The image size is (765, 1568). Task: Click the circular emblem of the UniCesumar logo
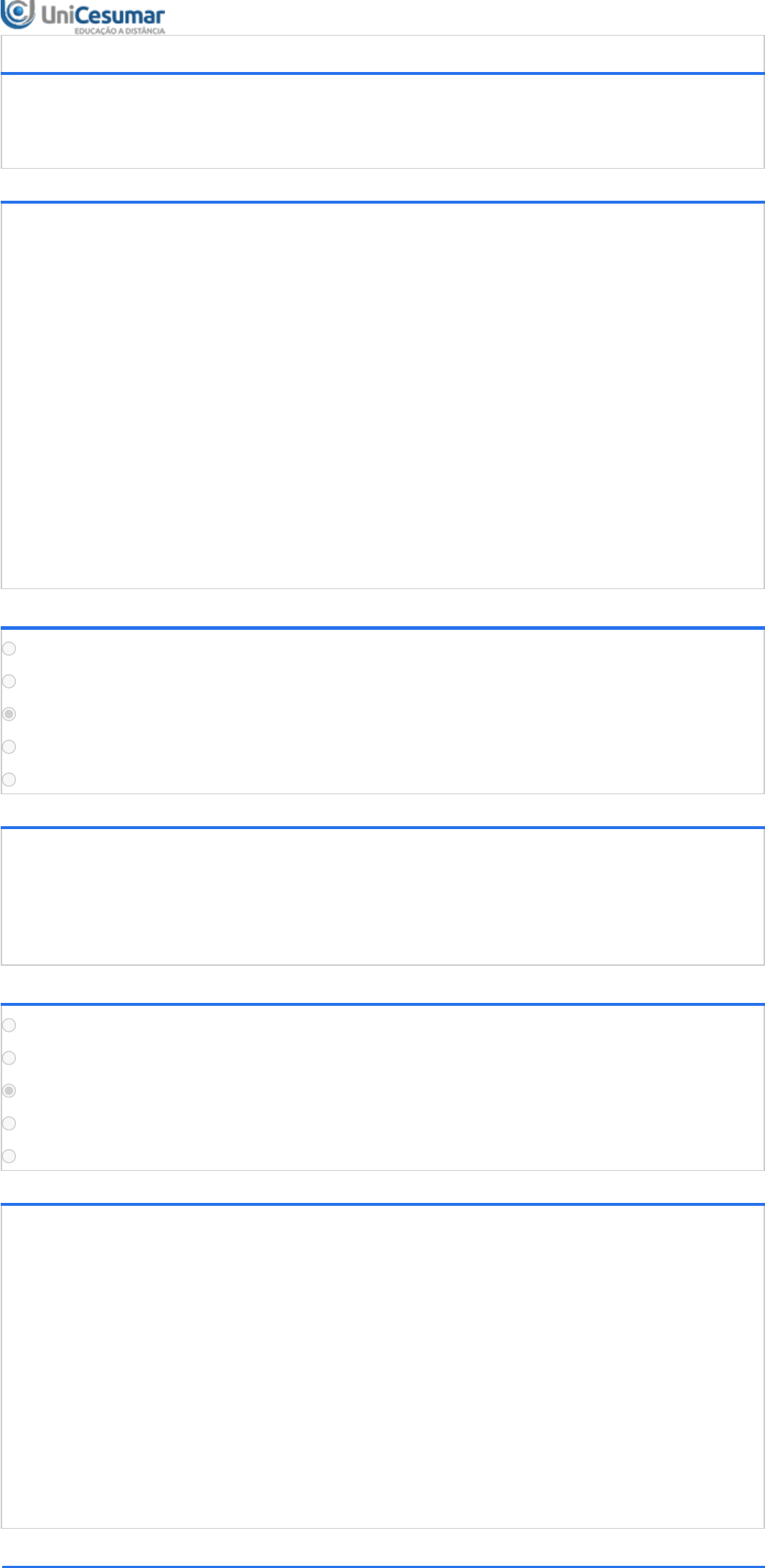pyautogui.click(x=17, y=14)
